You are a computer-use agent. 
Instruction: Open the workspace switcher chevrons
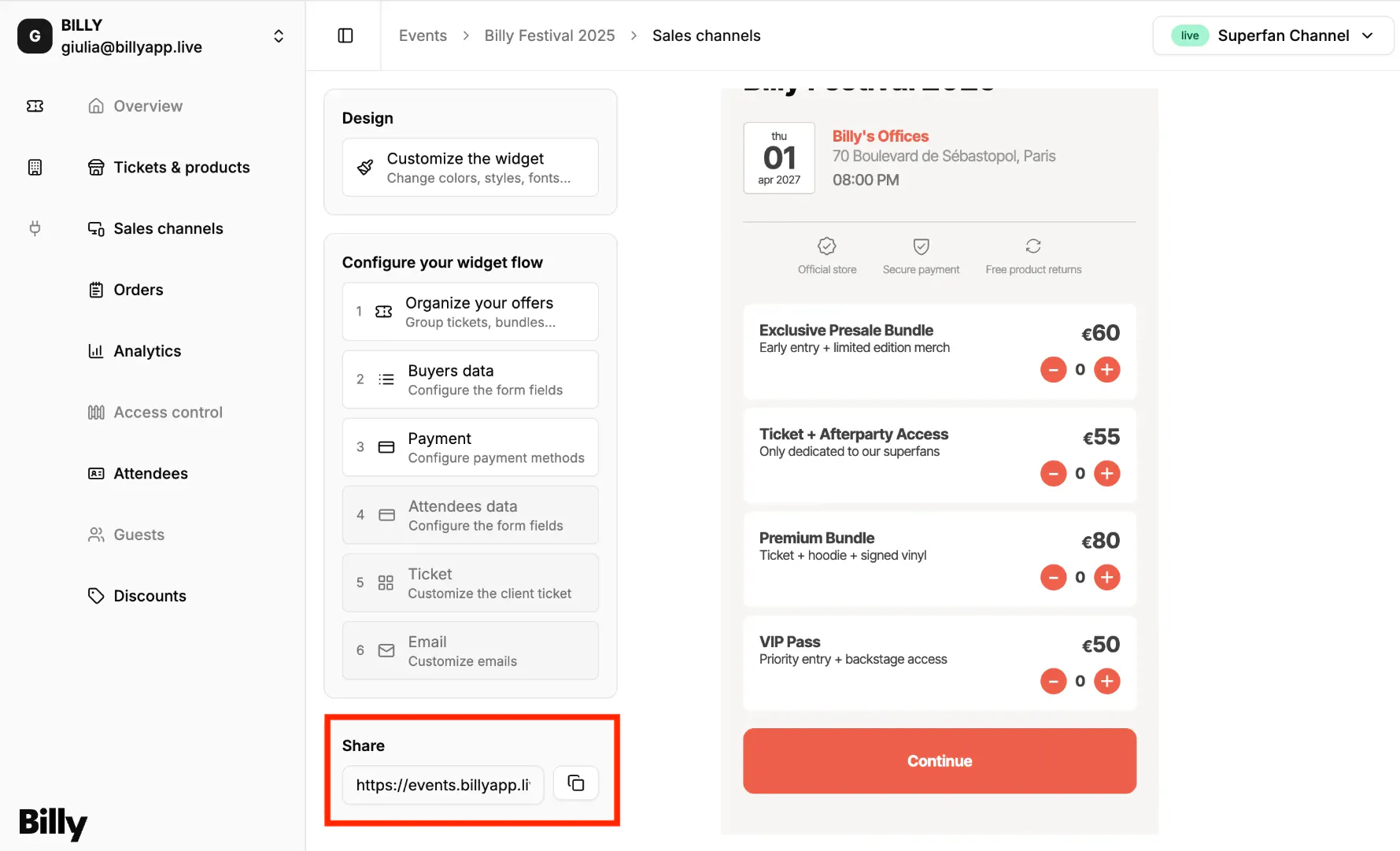point(279,36)
